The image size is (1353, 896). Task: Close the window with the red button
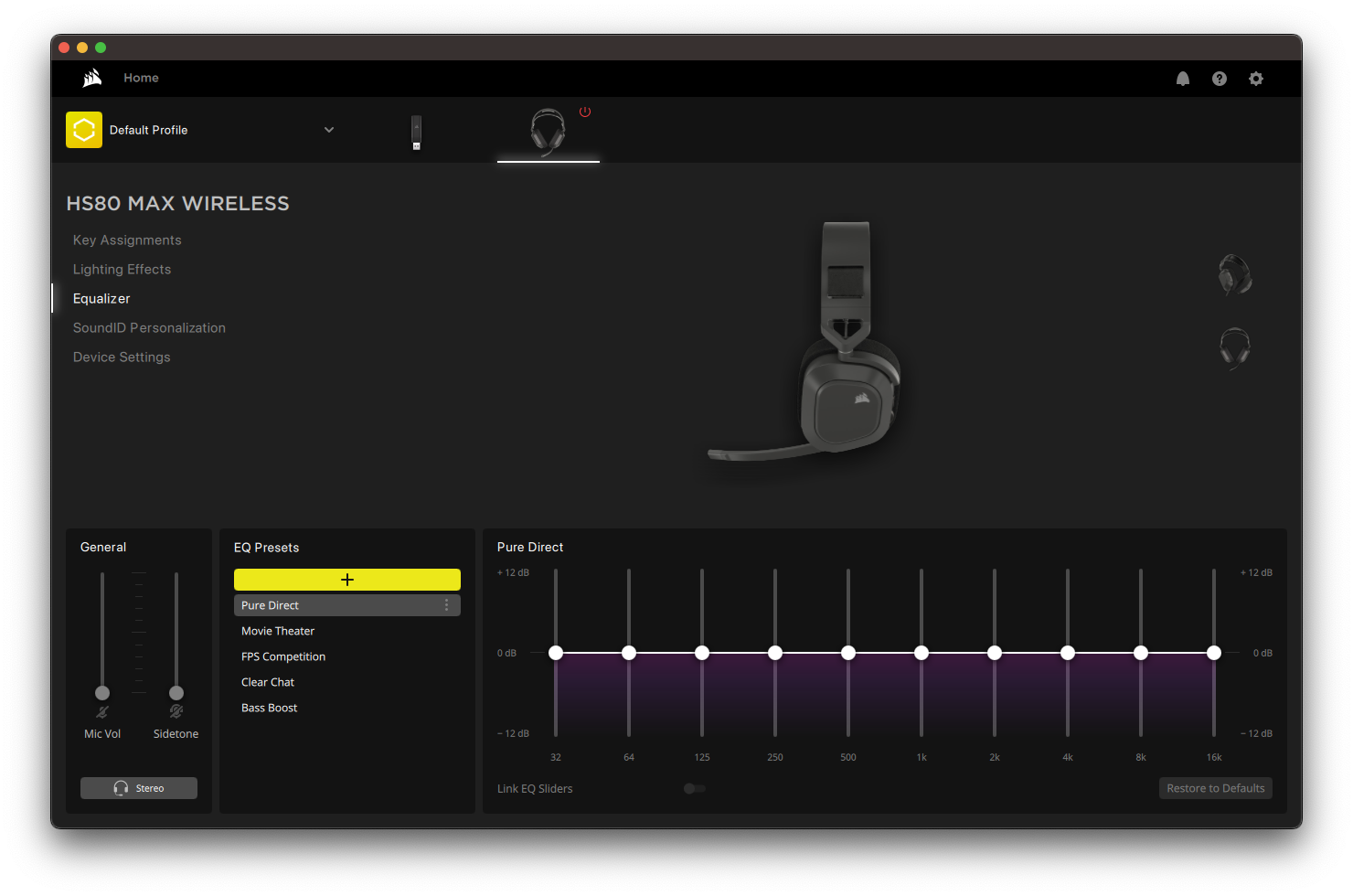pos(64,48)
